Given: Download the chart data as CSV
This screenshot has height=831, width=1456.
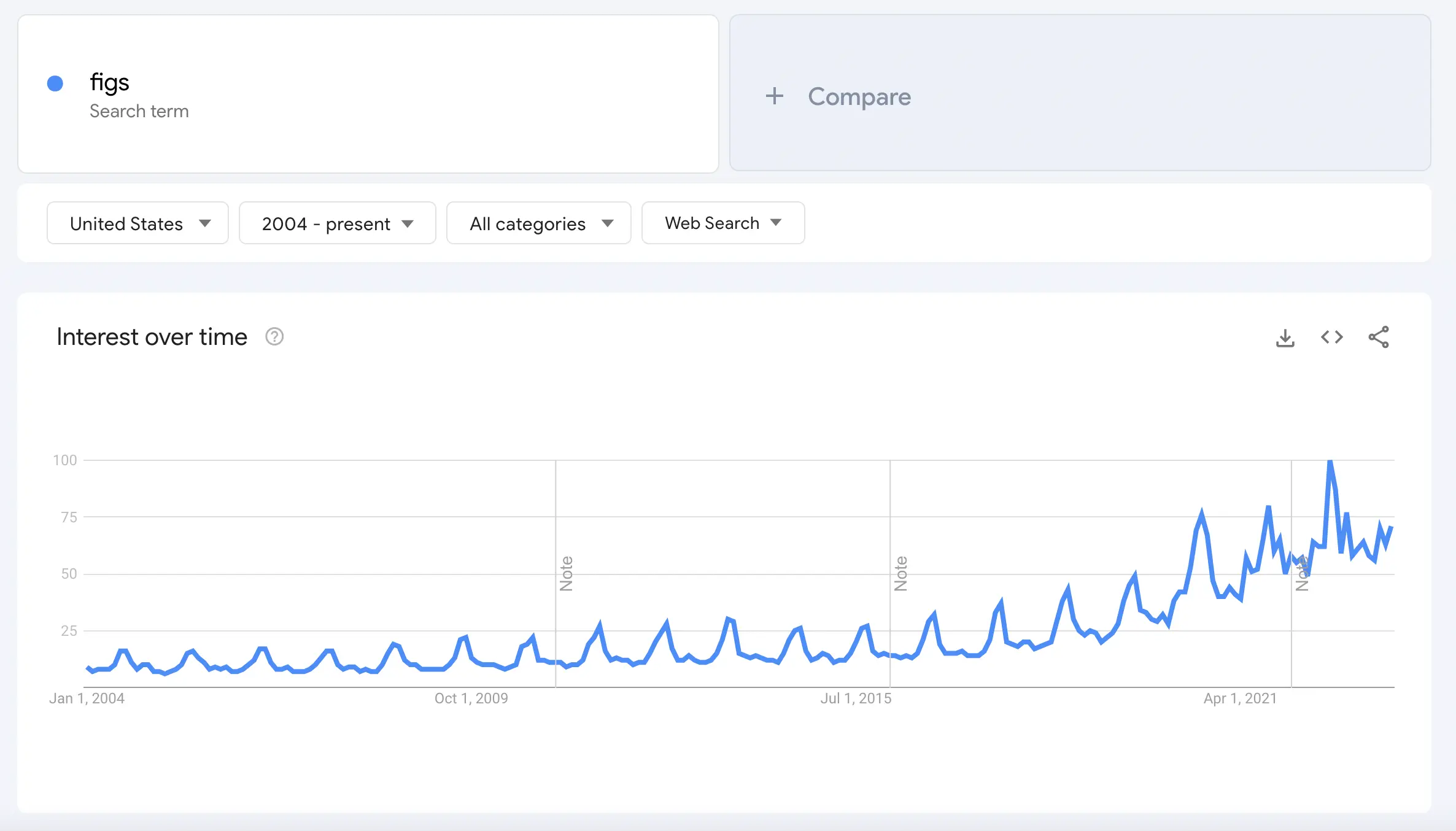Looking at the screenshot, I should [1285, 337].
